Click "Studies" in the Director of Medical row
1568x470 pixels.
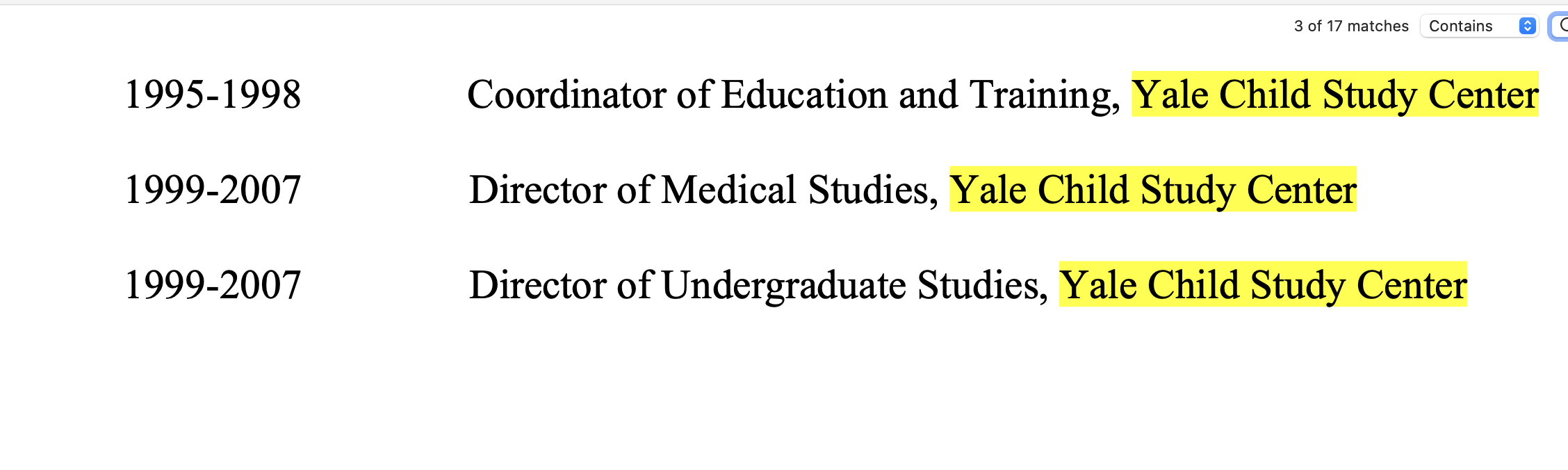[872, 190]
